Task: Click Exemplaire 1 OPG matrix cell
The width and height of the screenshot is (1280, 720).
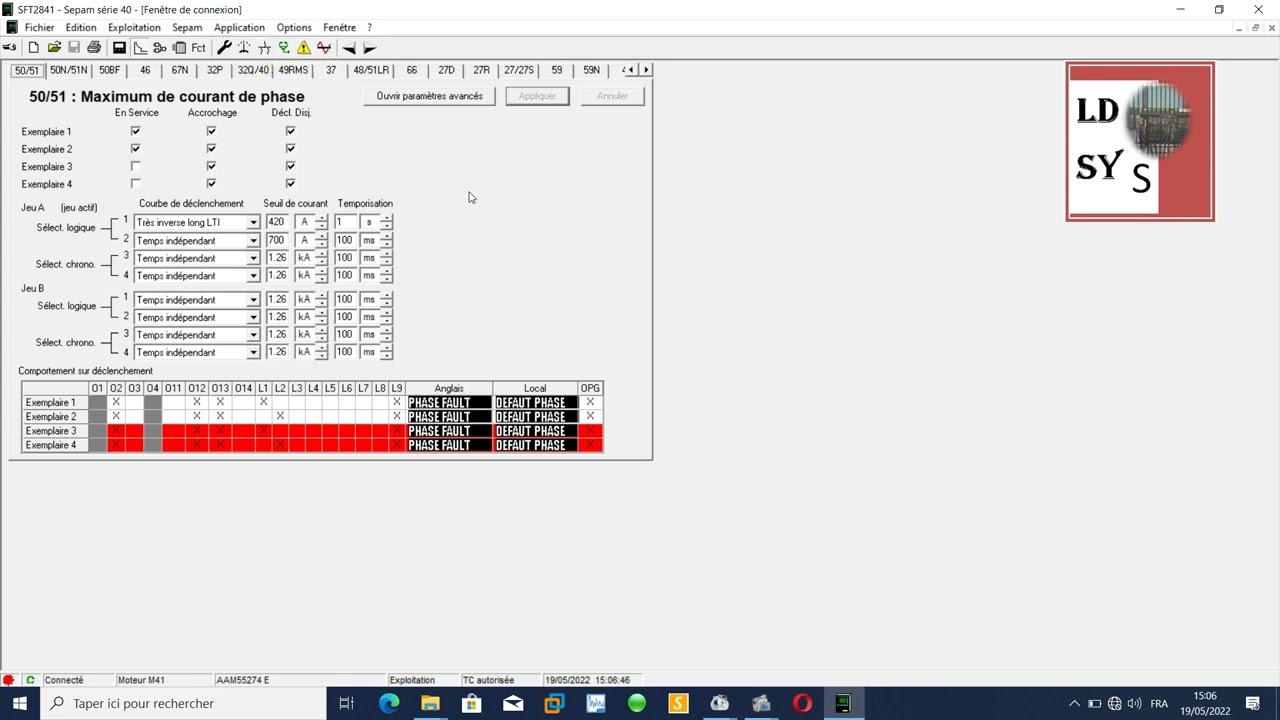Action: 590,402
